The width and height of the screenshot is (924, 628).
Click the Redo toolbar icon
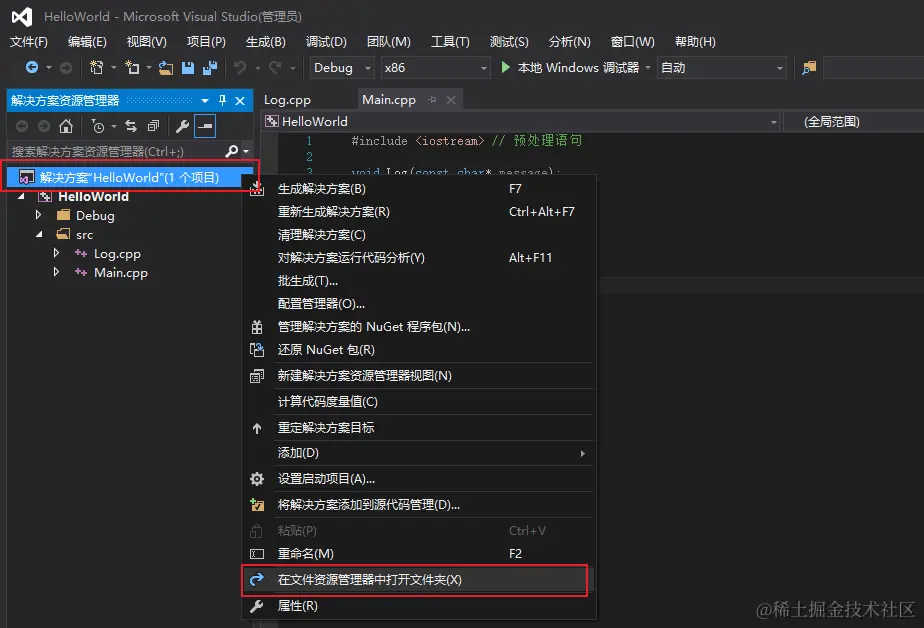[x=275, y=68]
